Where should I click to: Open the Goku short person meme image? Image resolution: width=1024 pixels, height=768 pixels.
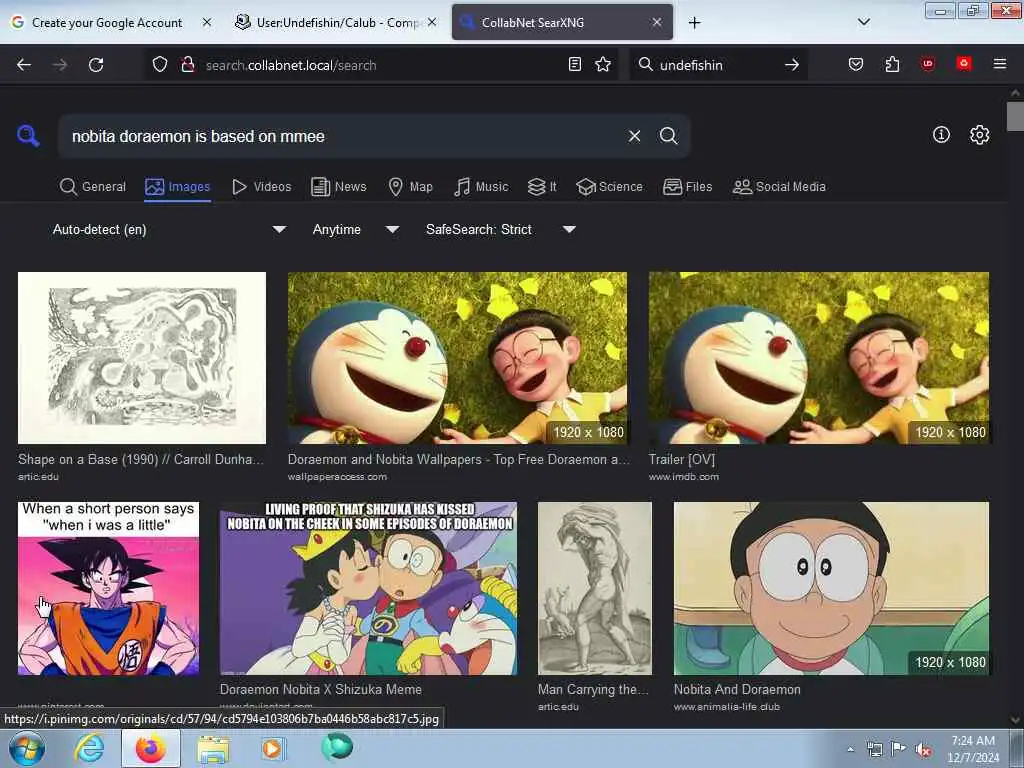pos(108,588)
